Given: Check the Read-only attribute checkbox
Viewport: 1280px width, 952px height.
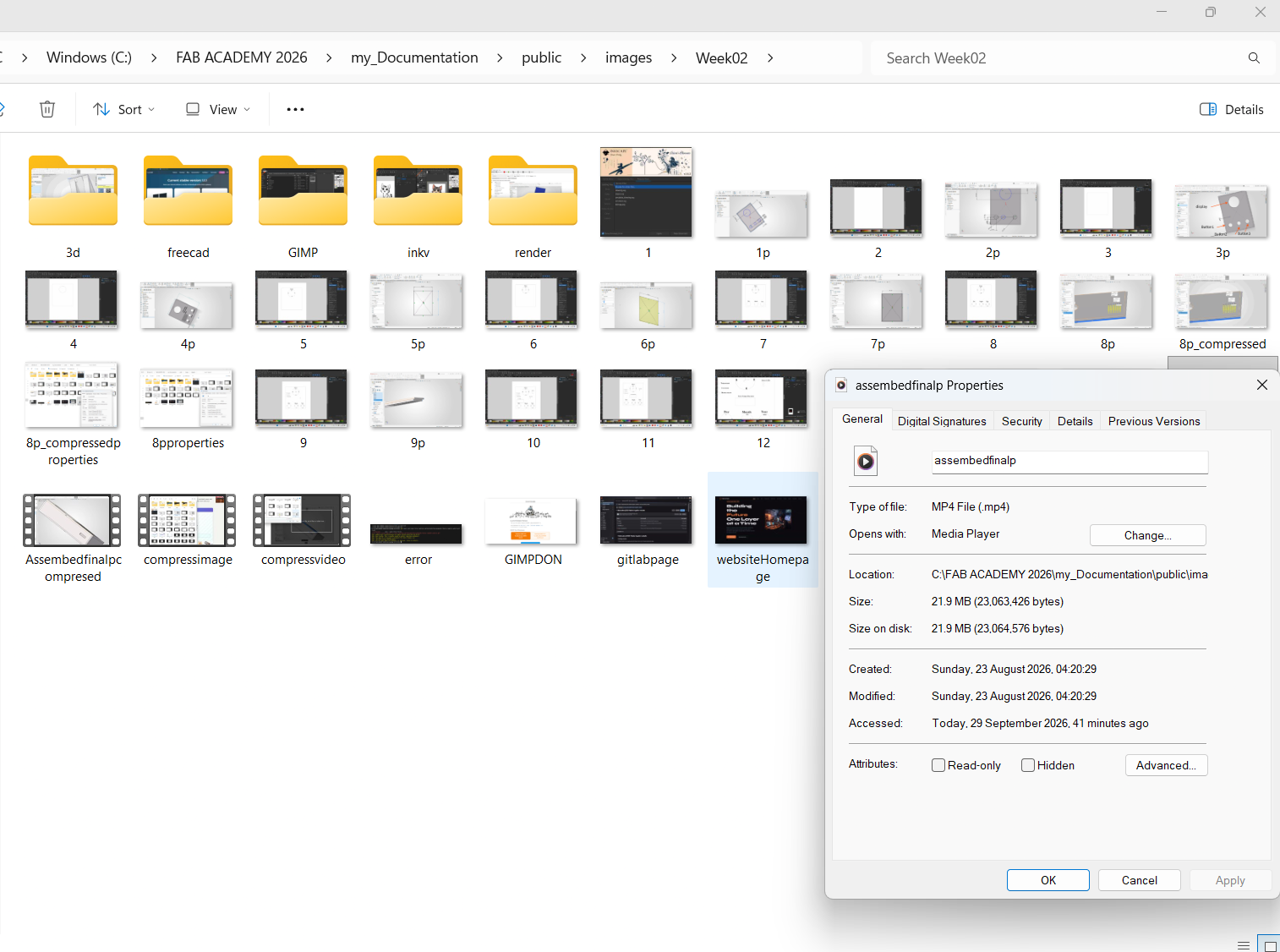Looking at the screenshot, I should click(x=938, y=765).
